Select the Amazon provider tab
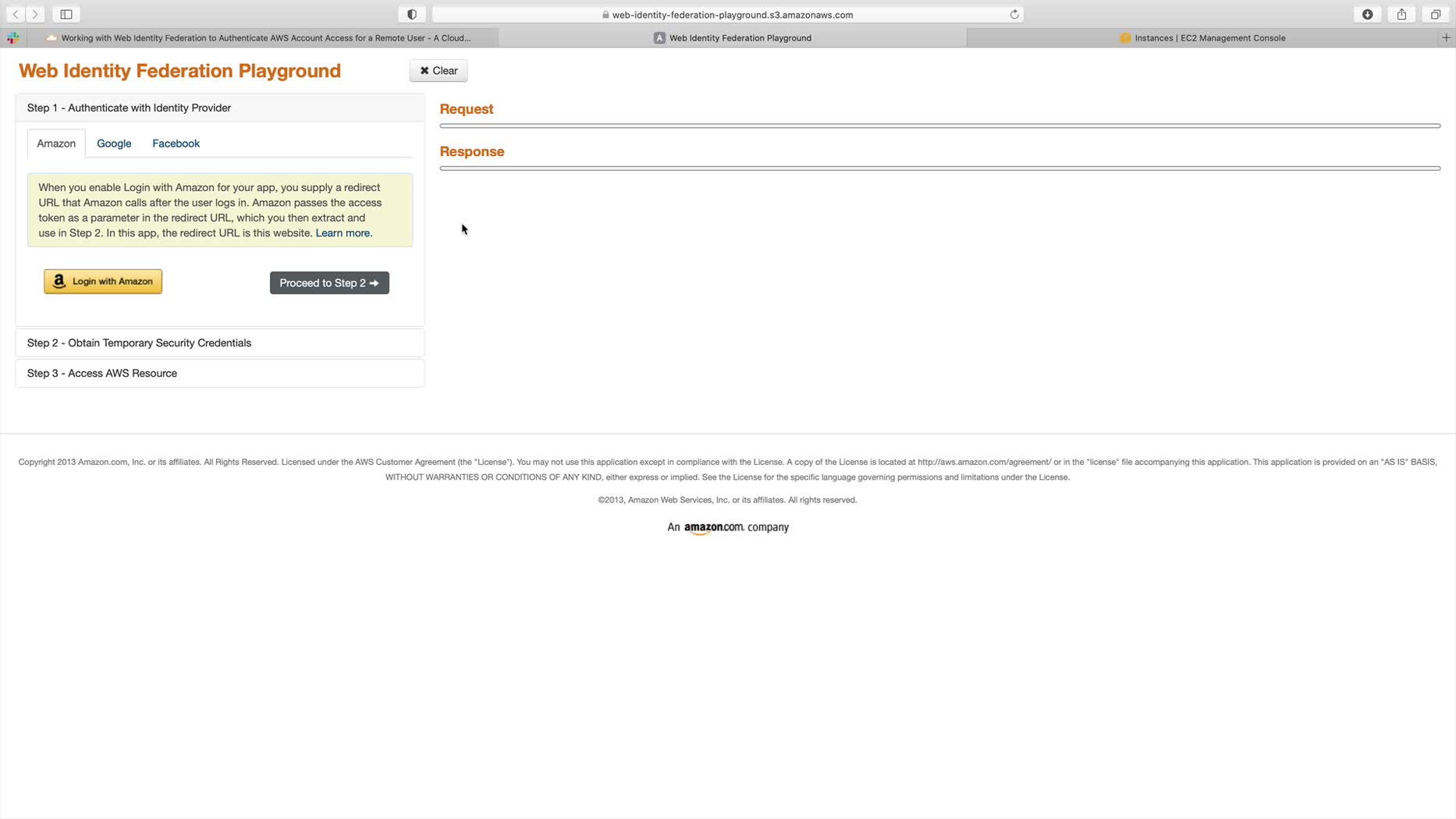Screen dimensions: 1456x819 click(56, 144)
